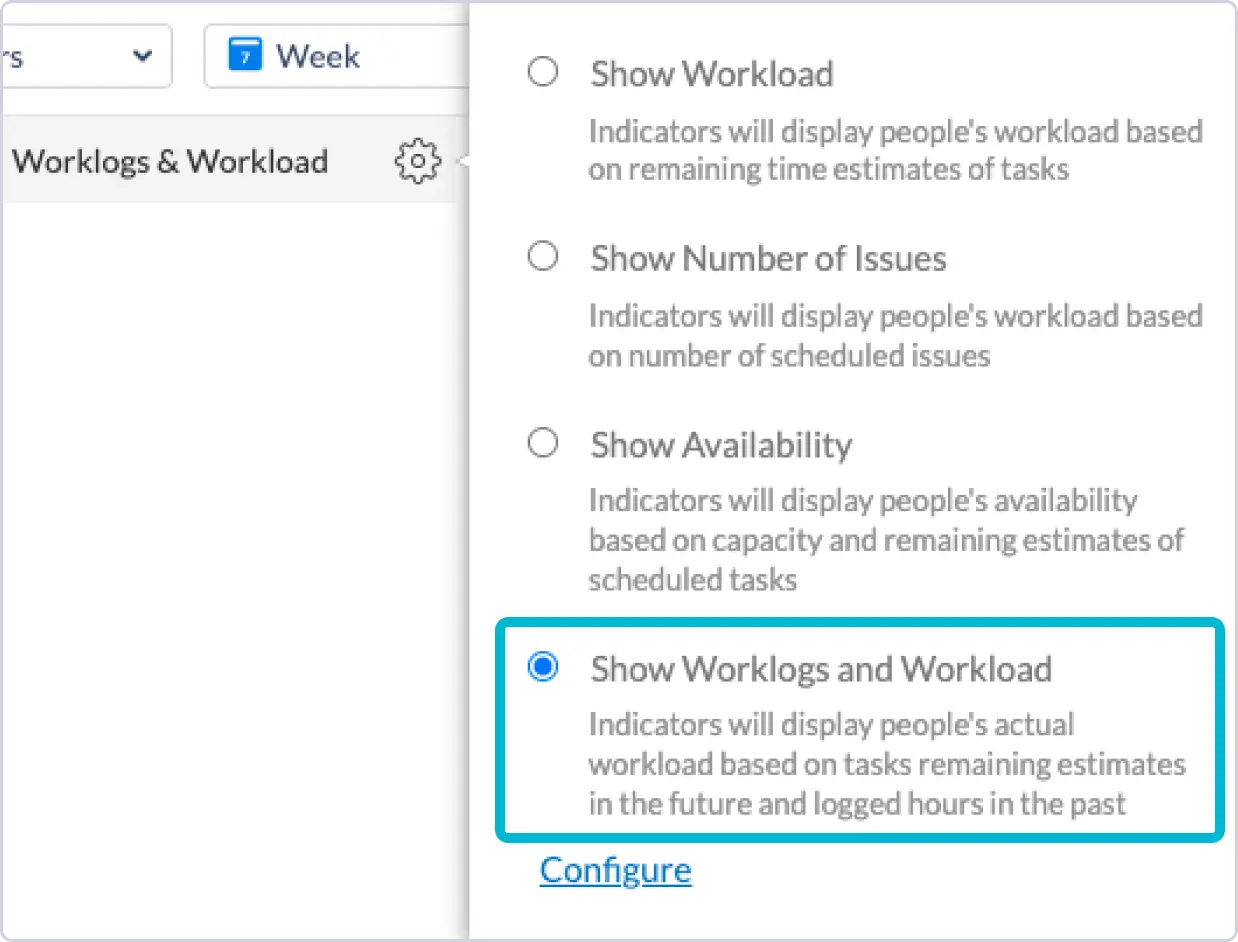Open the Configure link
The width and height of the screenshot is (1238, 942).
[615, 870]
